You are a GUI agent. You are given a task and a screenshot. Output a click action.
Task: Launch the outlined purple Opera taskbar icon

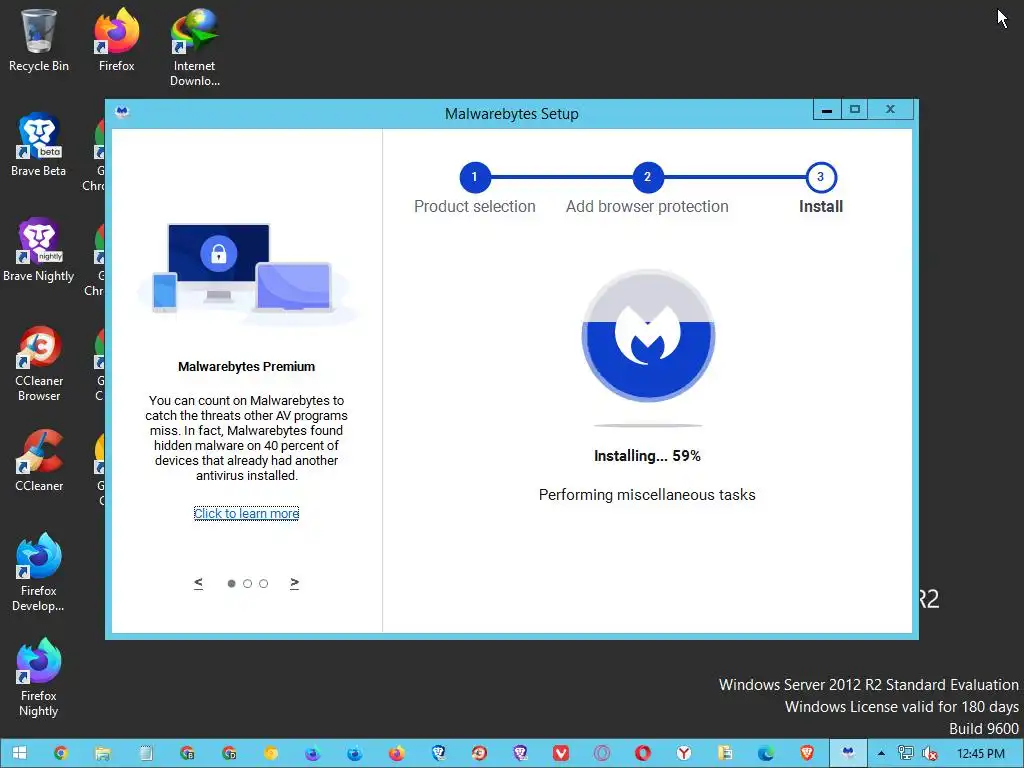[x=601, y=753]
